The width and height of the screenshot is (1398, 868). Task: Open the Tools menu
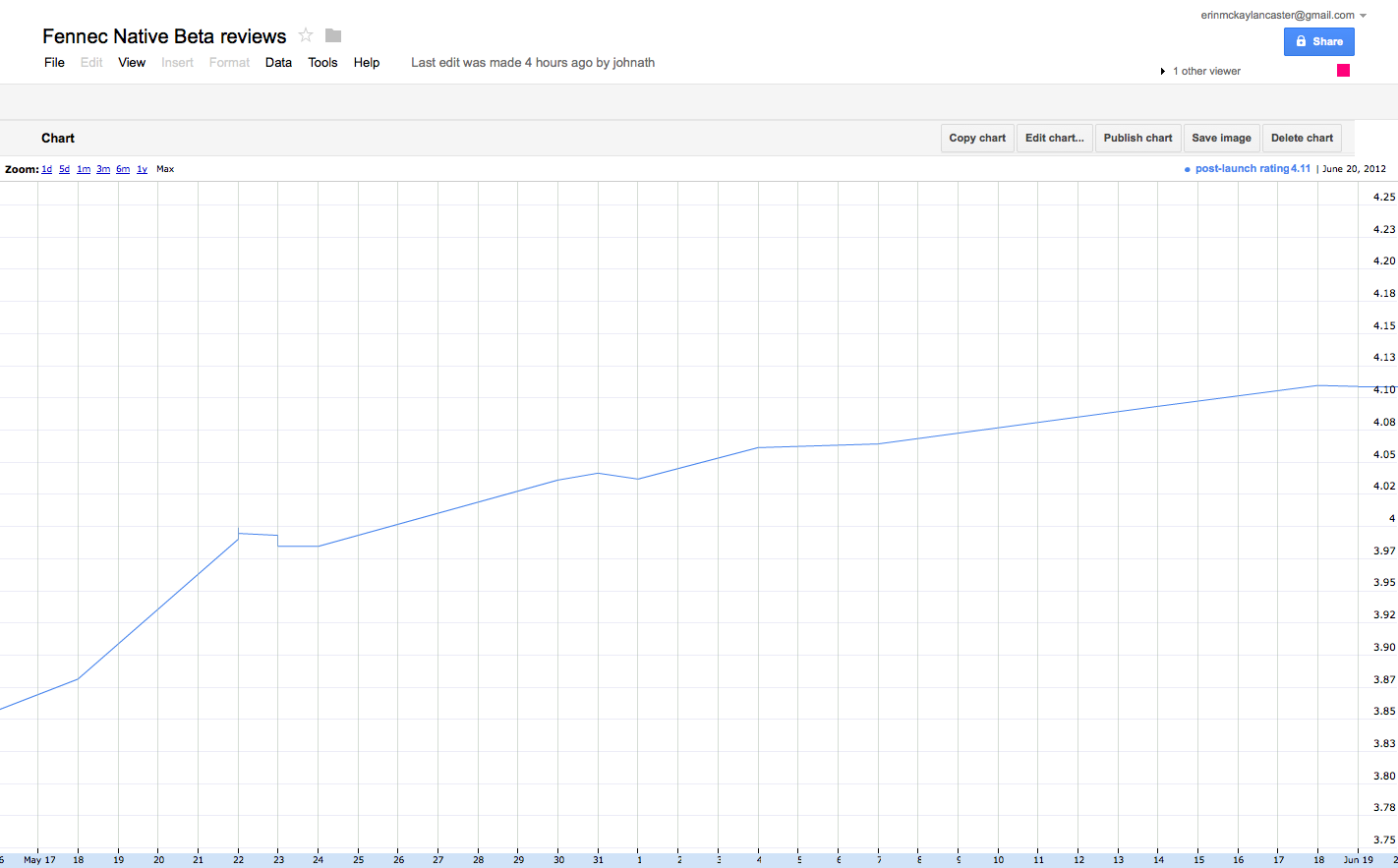[322, 62]
